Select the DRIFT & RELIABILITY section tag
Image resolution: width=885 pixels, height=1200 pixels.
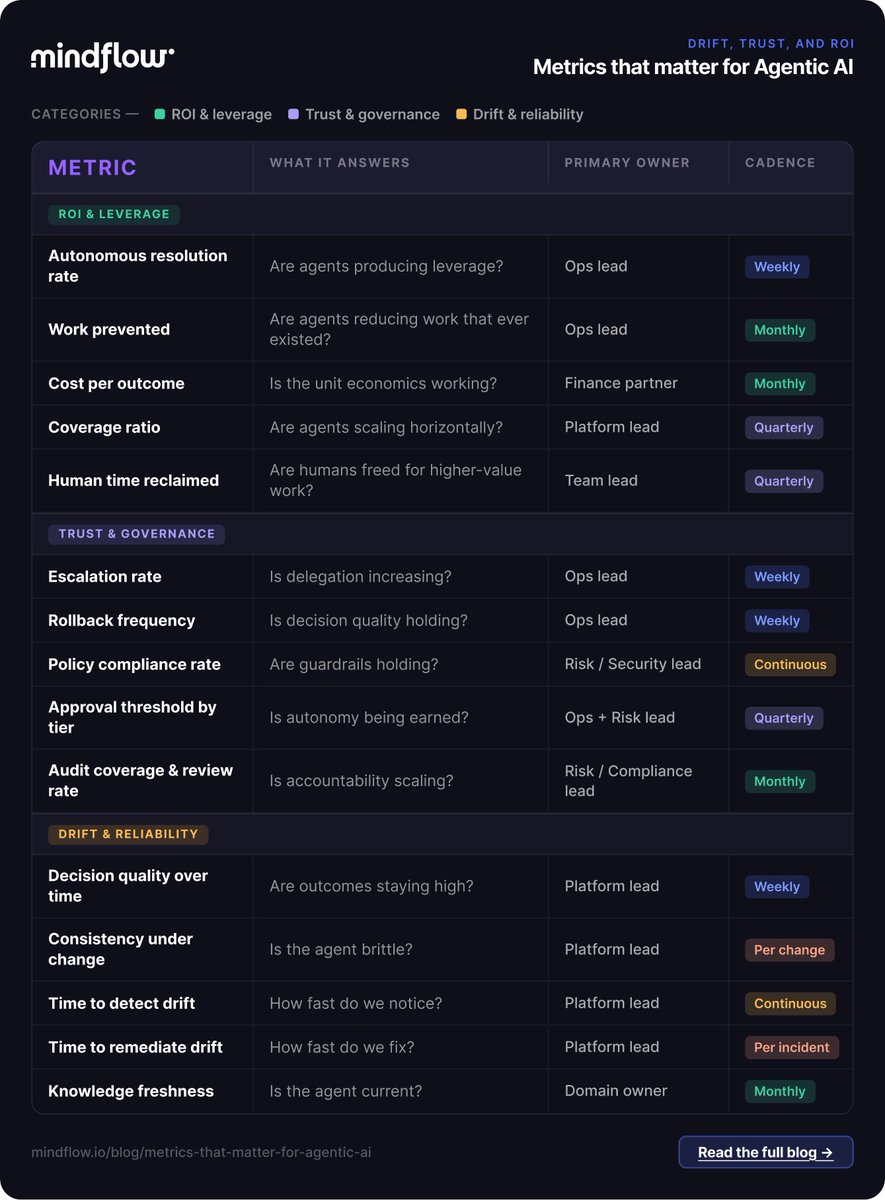coord(128,834)
